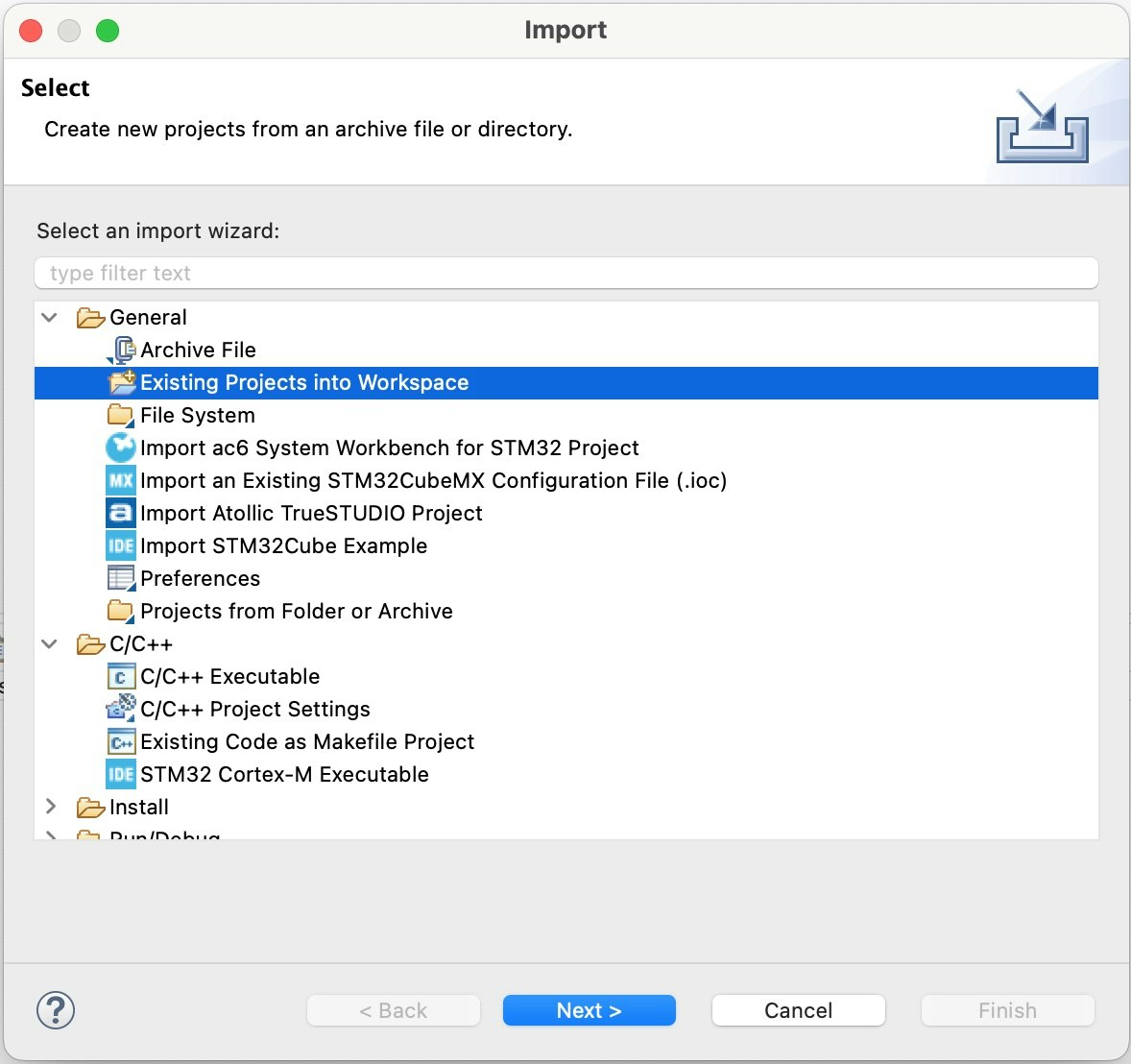Click the Existing Projects into Workspace icon

122,382
